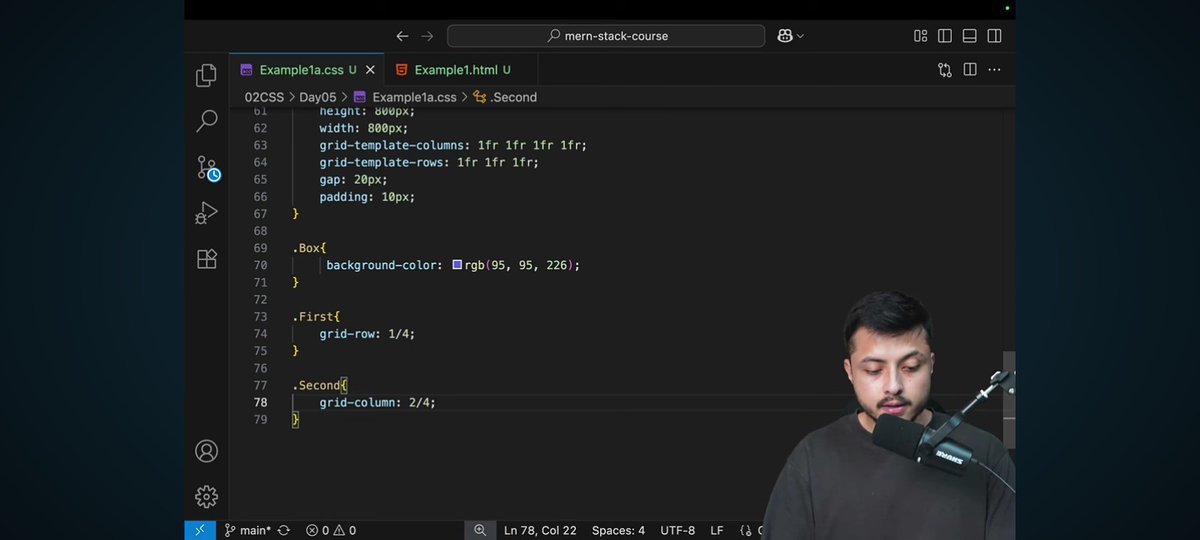
Task: Go forward with the right arrow
Action: click(427, 36)
